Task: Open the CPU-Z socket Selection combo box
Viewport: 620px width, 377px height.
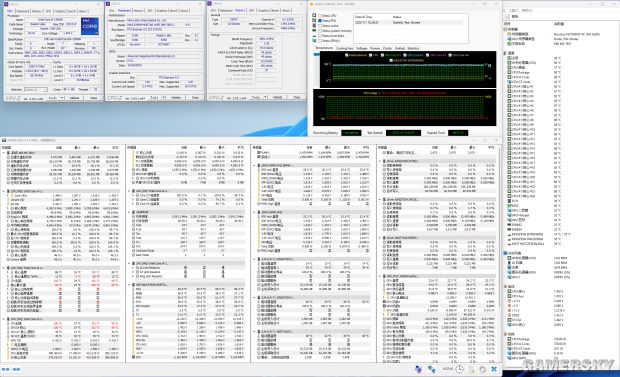Action: 36,90
